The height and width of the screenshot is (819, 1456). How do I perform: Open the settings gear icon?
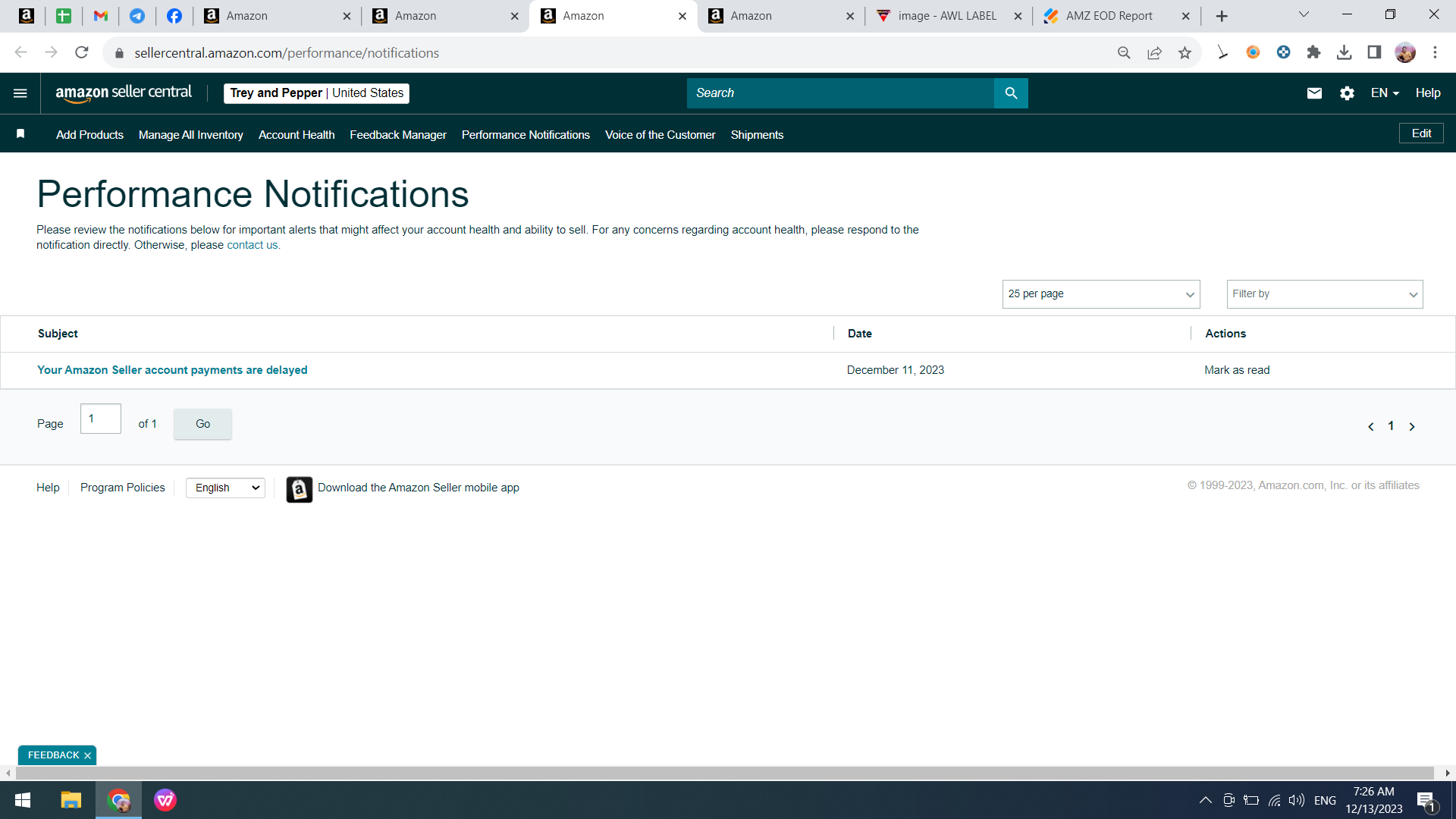1347,93
